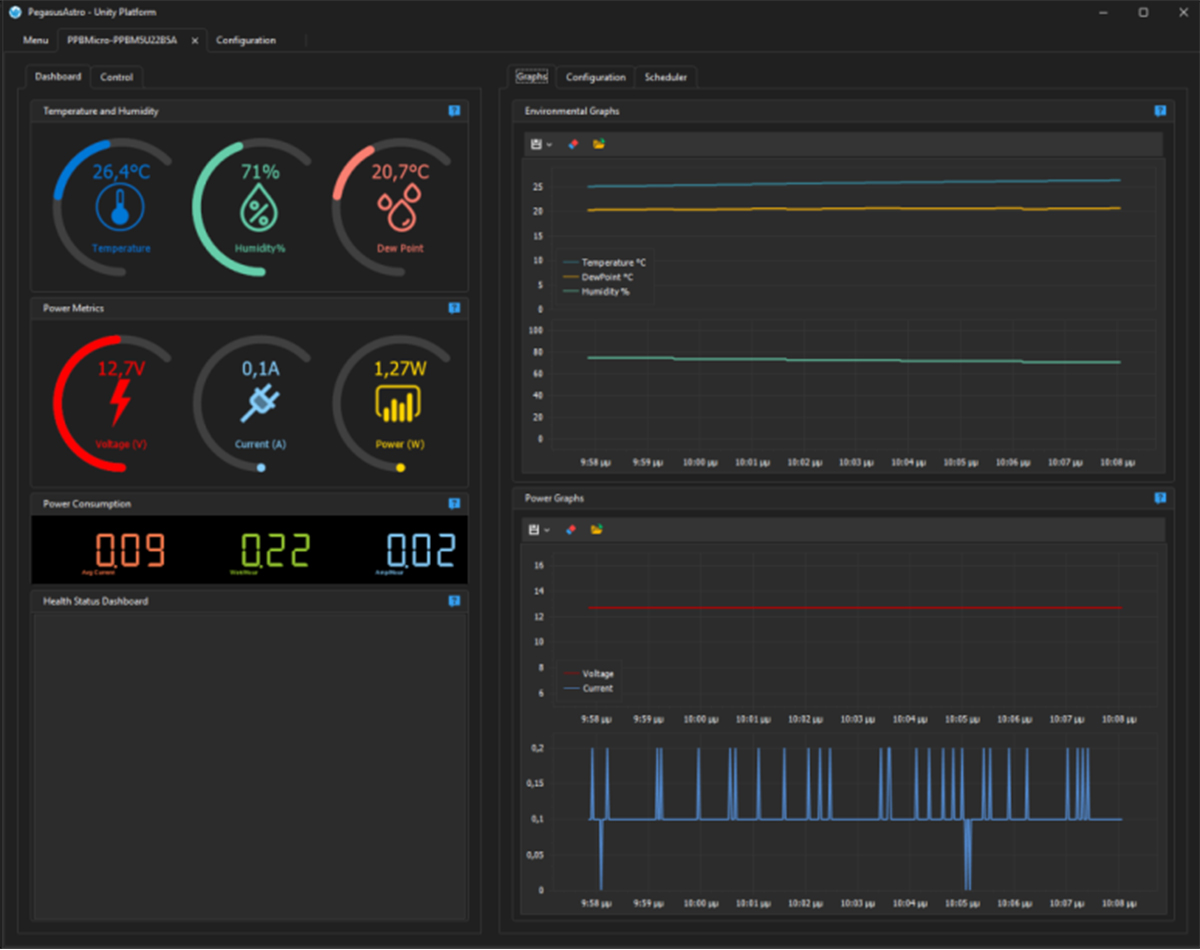Click the eraser icon in Power Graphs toolbar
Screen dimensions: 1200x950
573,529
